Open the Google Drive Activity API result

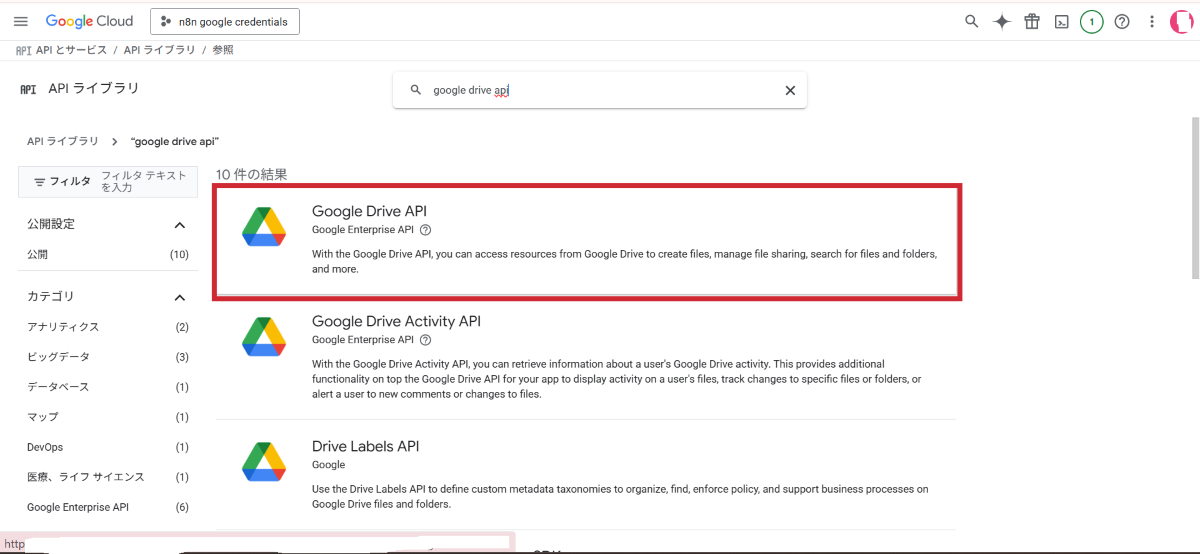pos(396,321)
